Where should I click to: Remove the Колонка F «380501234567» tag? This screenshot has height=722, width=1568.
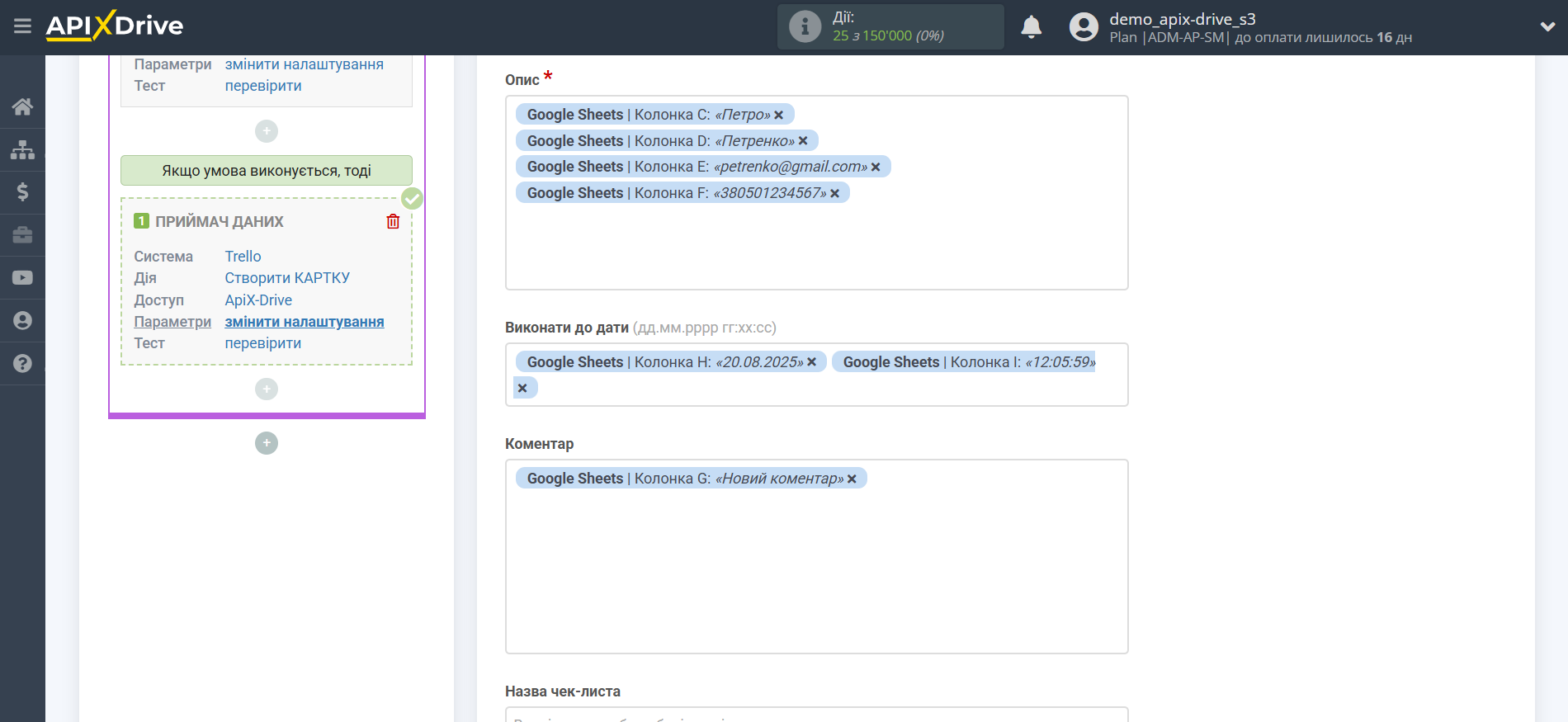[x=834, y=193]
